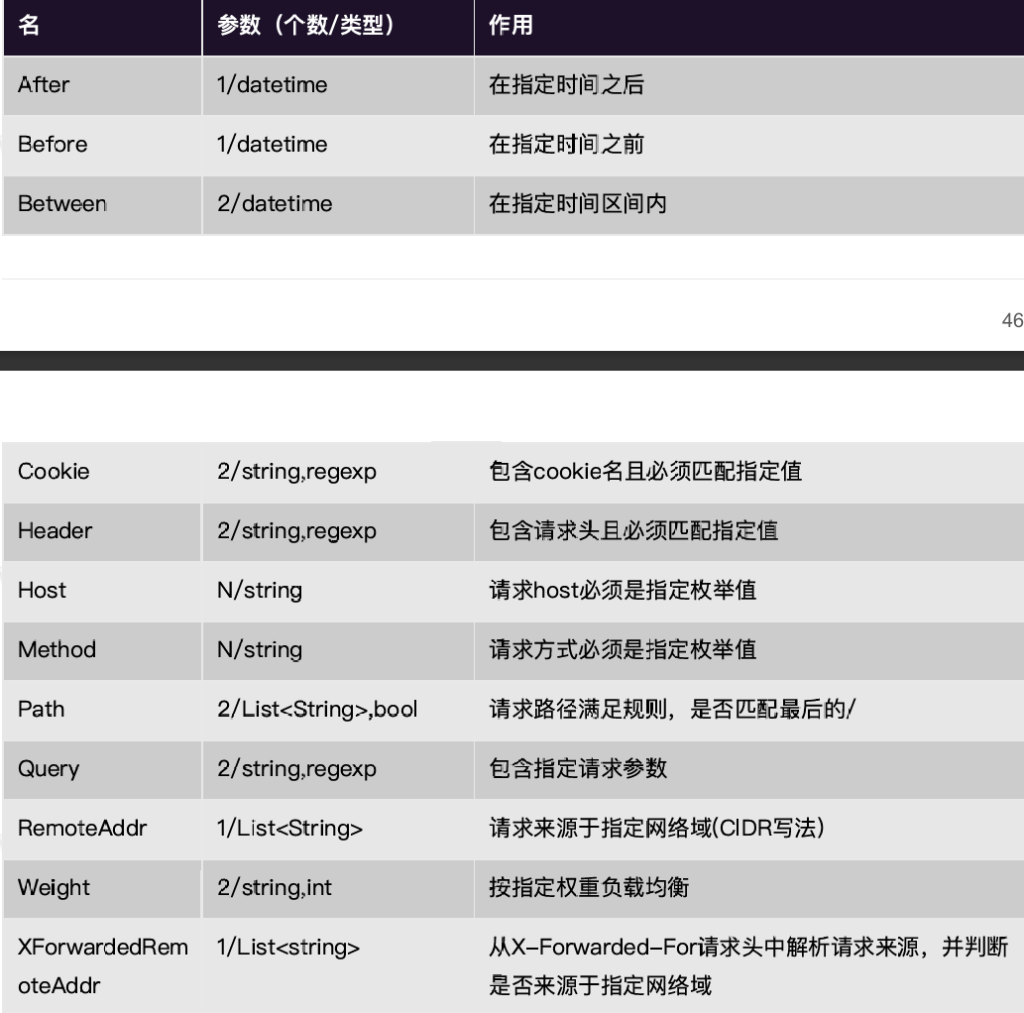Screen dimensions: 1024x1013
Task: Click the Header row name cell
Action: tap(54, 531)
